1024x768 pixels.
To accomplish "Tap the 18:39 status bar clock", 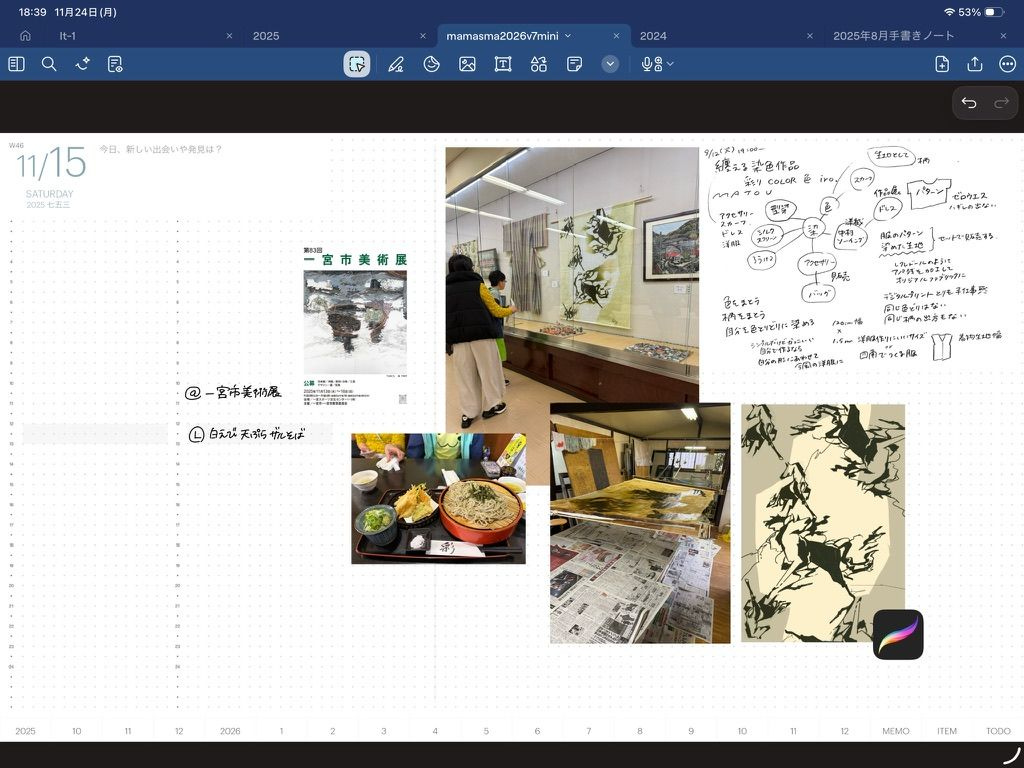I will [32, 12].
